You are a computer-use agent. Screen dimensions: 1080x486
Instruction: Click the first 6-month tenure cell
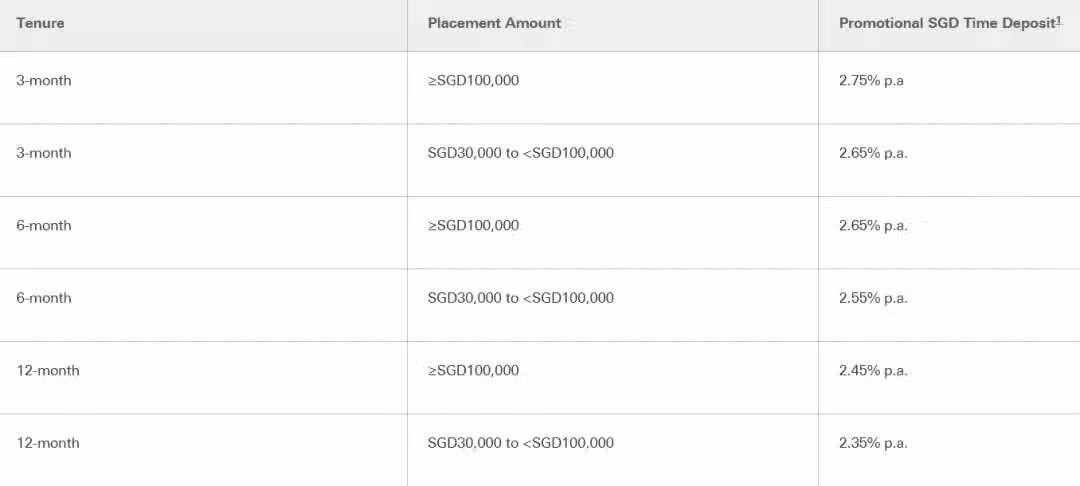(x=44, y=225)
